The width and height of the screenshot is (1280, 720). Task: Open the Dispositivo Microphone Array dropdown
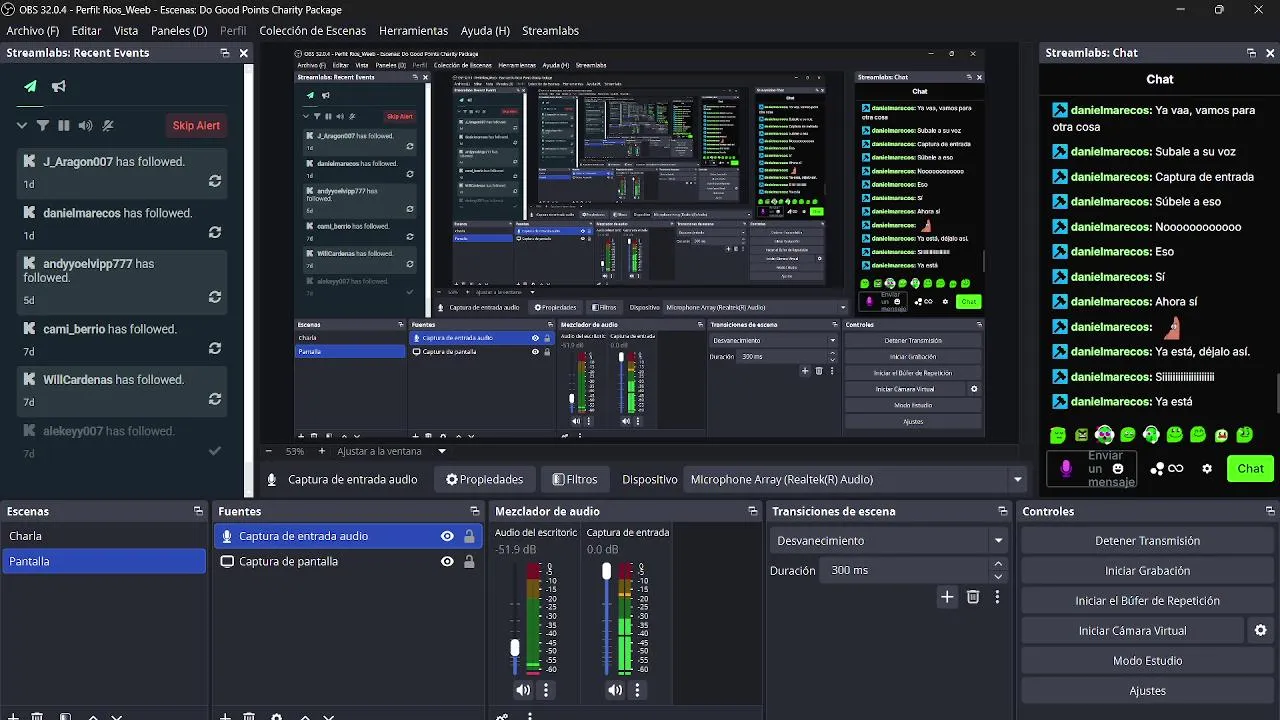856,479
